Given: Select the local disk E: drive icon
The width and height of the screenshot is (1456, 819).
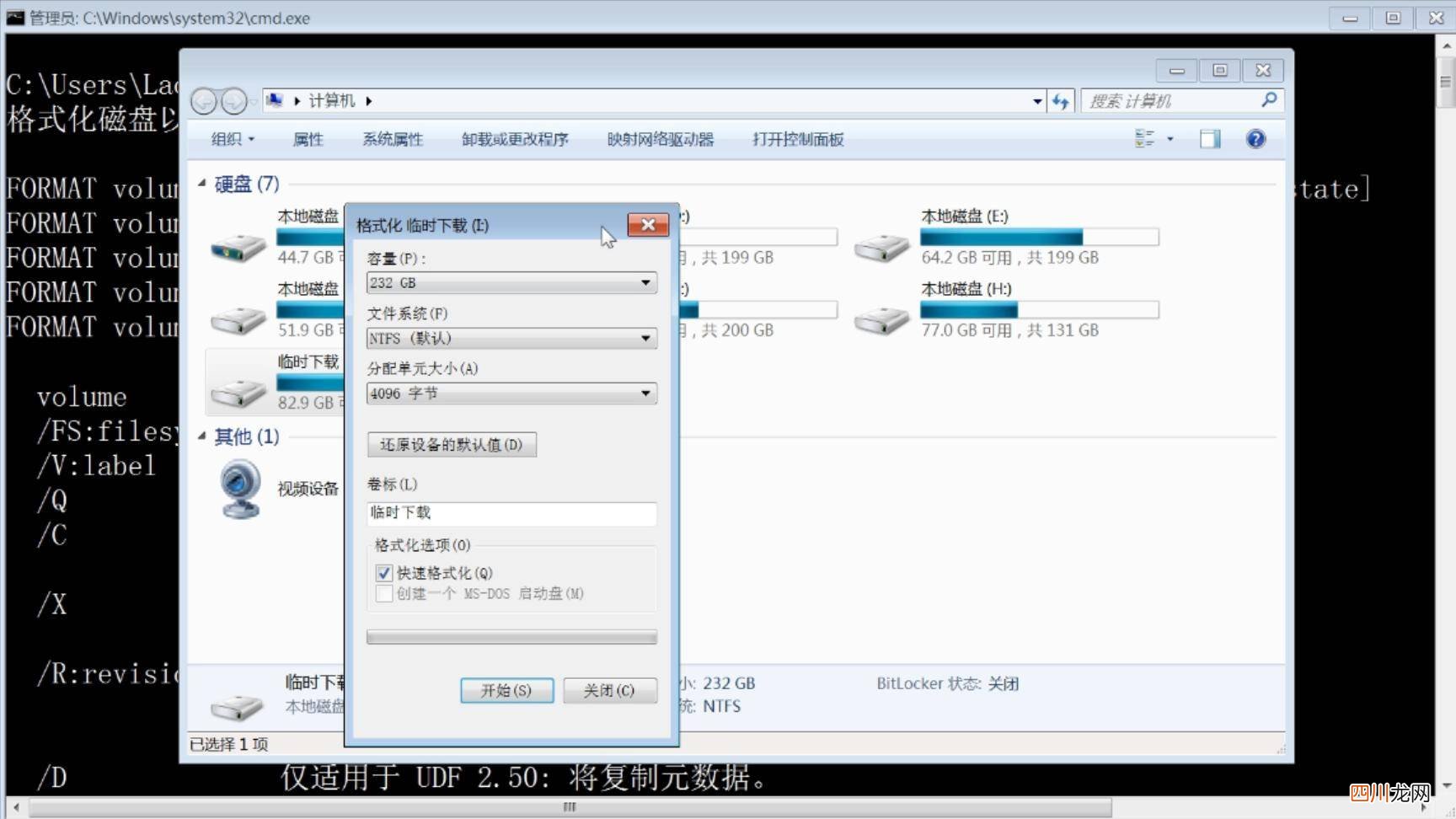Looking at the screenshot, I should pyautogui.click(x=881, y=246).
